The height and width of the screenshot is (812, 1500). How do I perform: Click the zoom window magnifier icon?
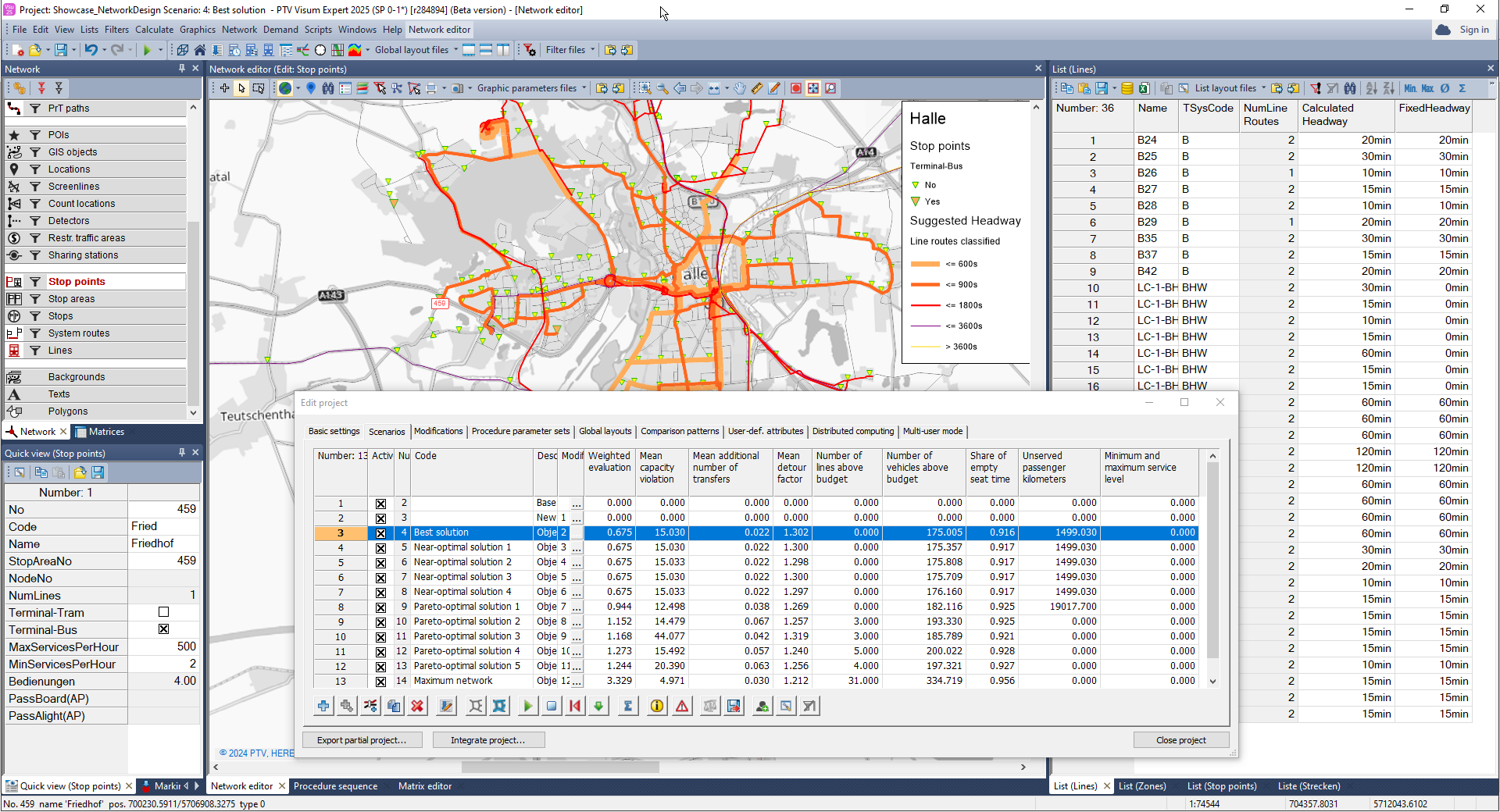coord(645,88)
